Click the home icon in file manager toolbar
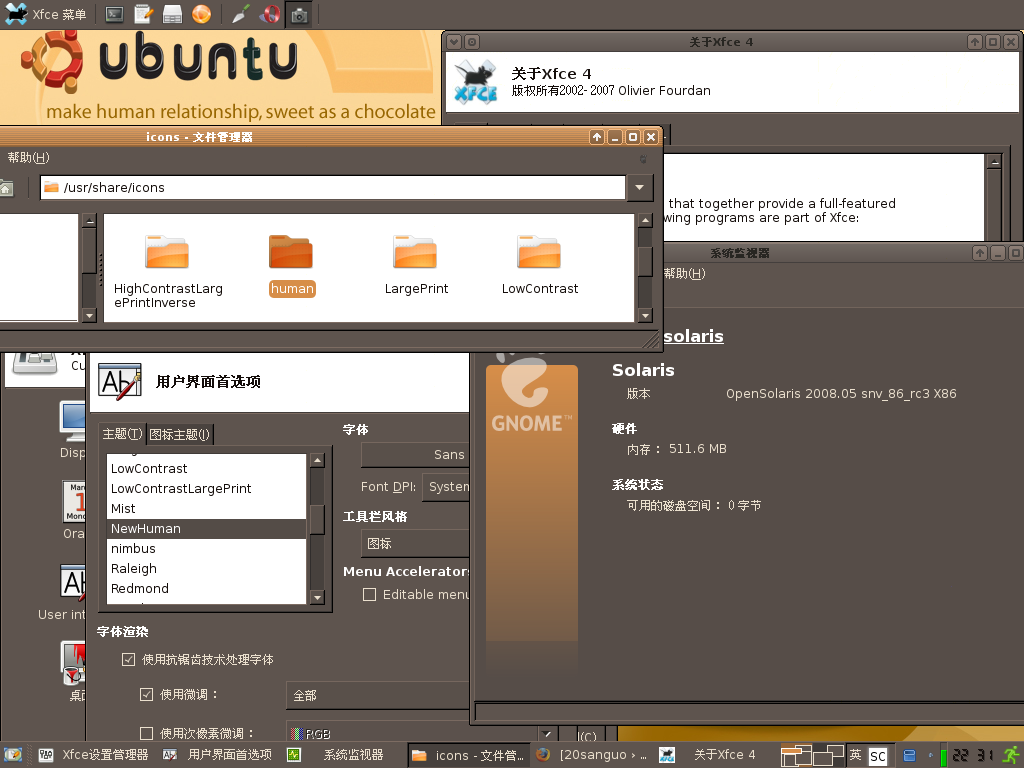1024x768 pixels. 6,188
